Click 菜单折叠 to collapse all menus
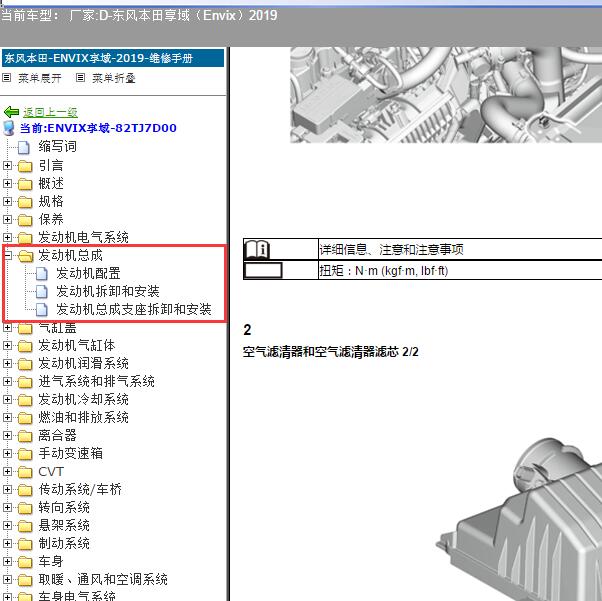This screenshot has width=602, height=601. pos(114,78)
